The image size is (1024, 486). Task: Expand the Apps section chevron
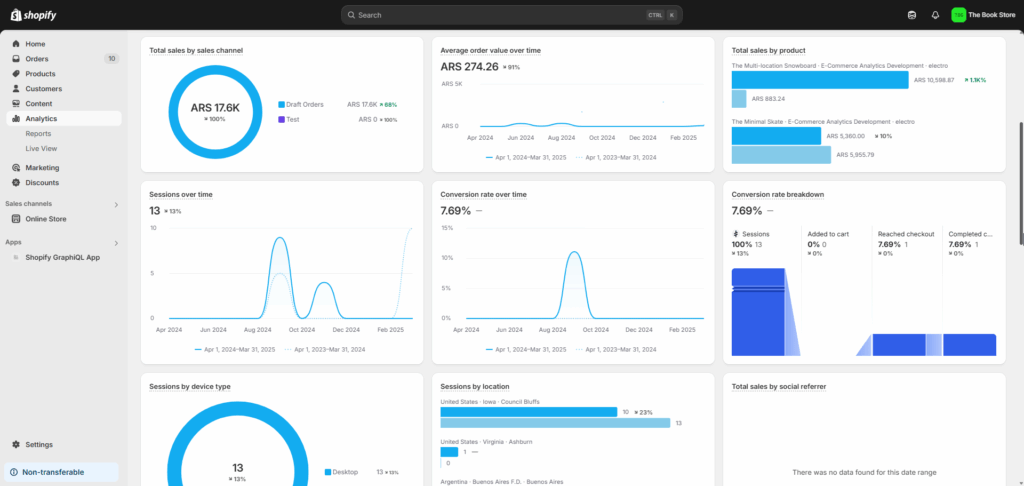coord(116,243)
